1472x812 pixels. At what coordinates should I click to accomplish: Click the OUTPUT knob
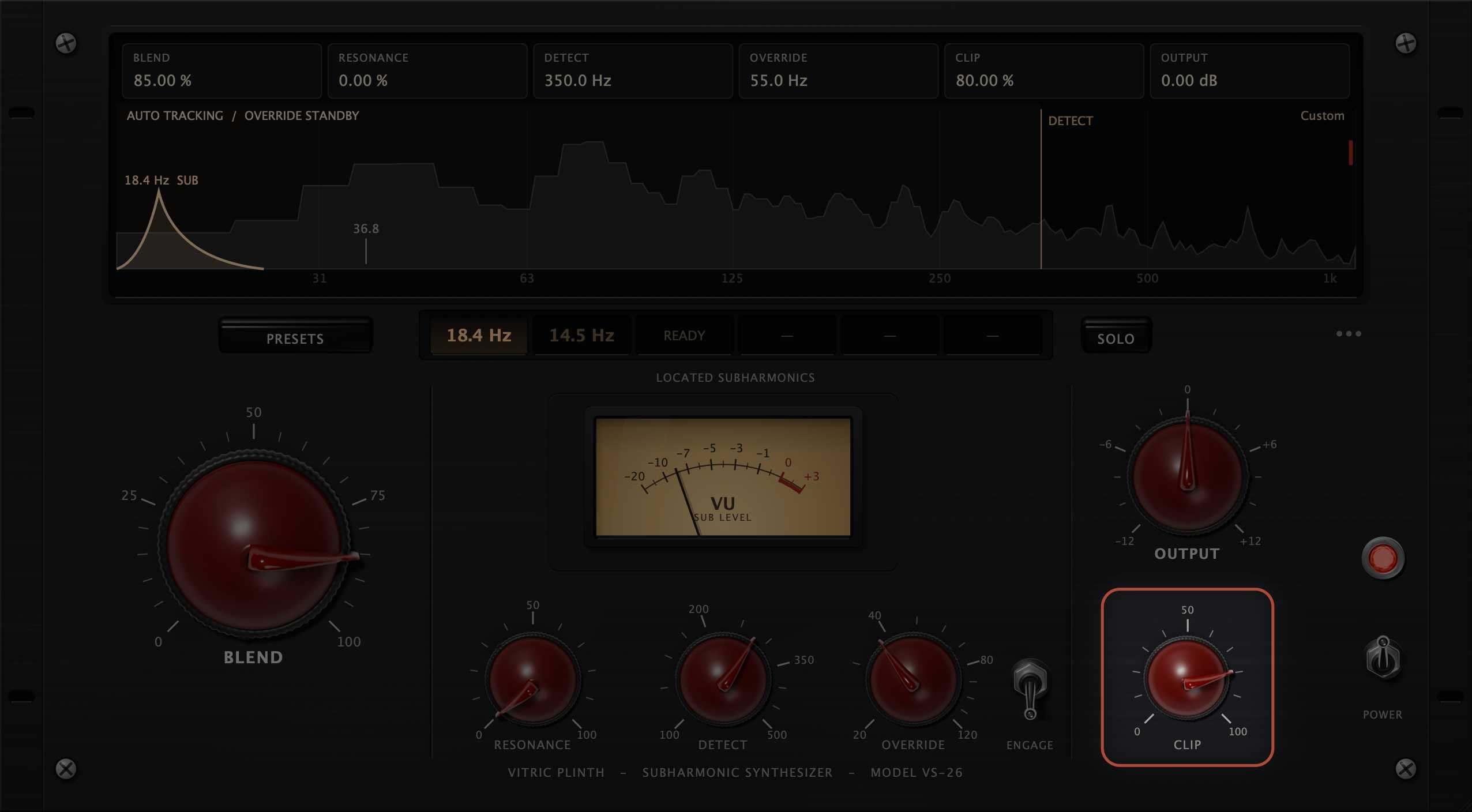coord(1187,477)
